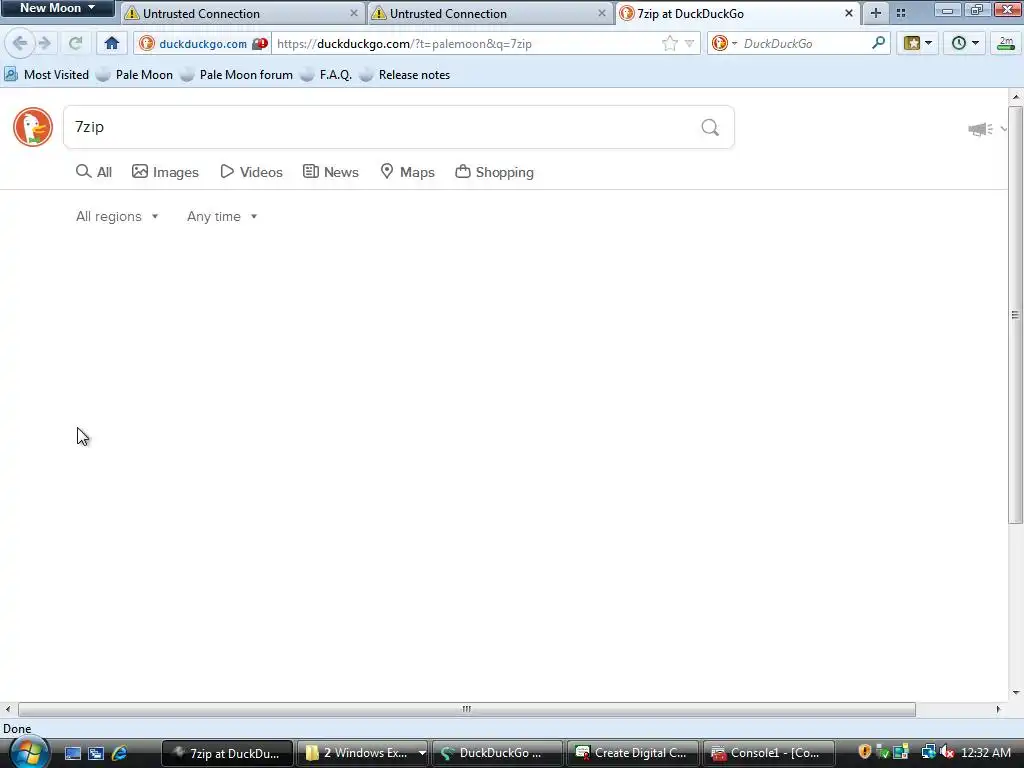
Task: Open the Pale Moon bookmark
Action: 135,74
